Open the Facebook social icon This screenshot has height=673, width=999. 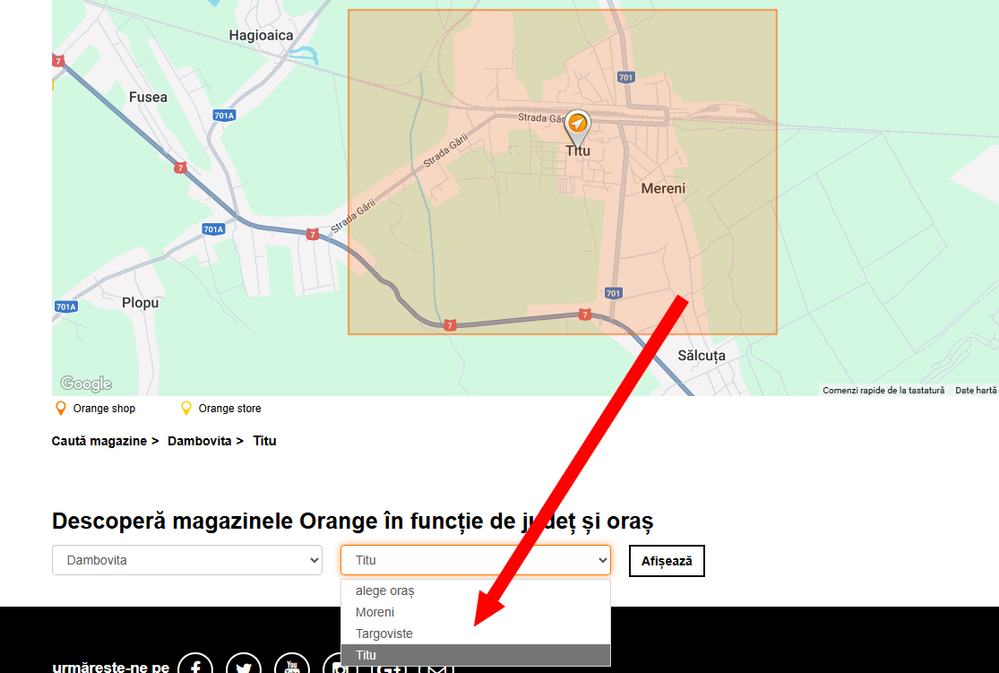click(x=195, y=665)
